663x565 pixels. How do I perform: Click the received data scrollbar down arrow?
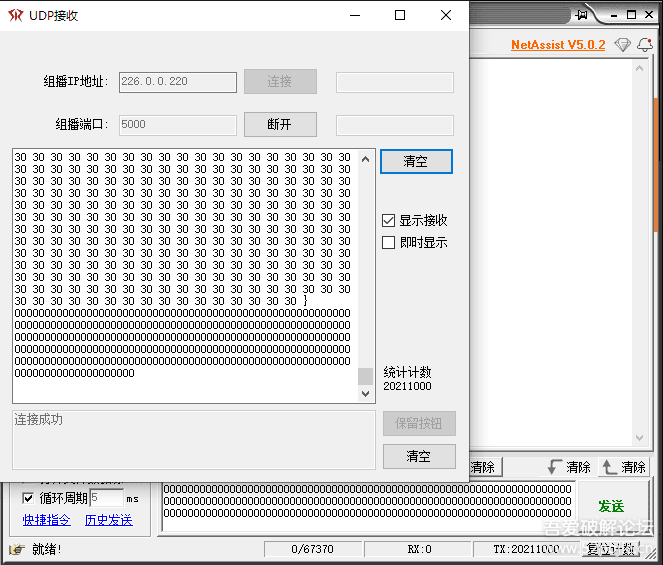[x=366, y=393]
